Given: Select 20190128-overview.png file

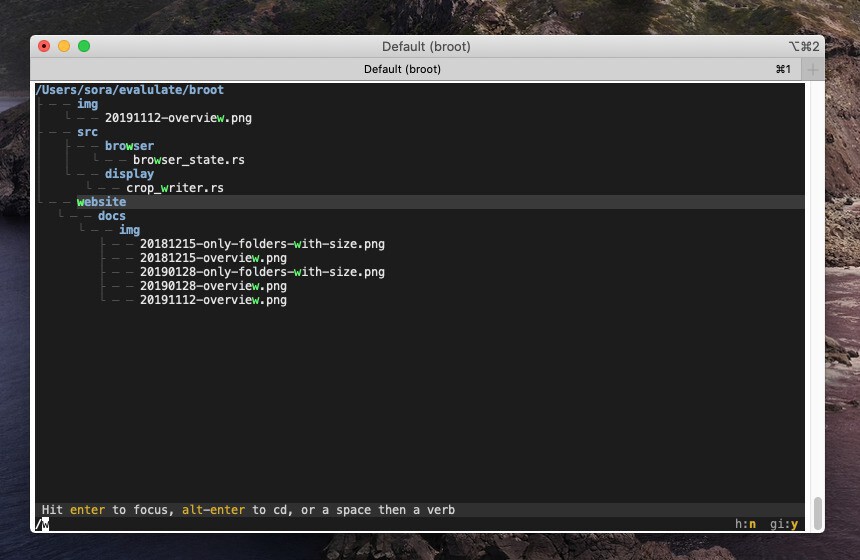Looking at the screenshot, I should click(213, 286).
